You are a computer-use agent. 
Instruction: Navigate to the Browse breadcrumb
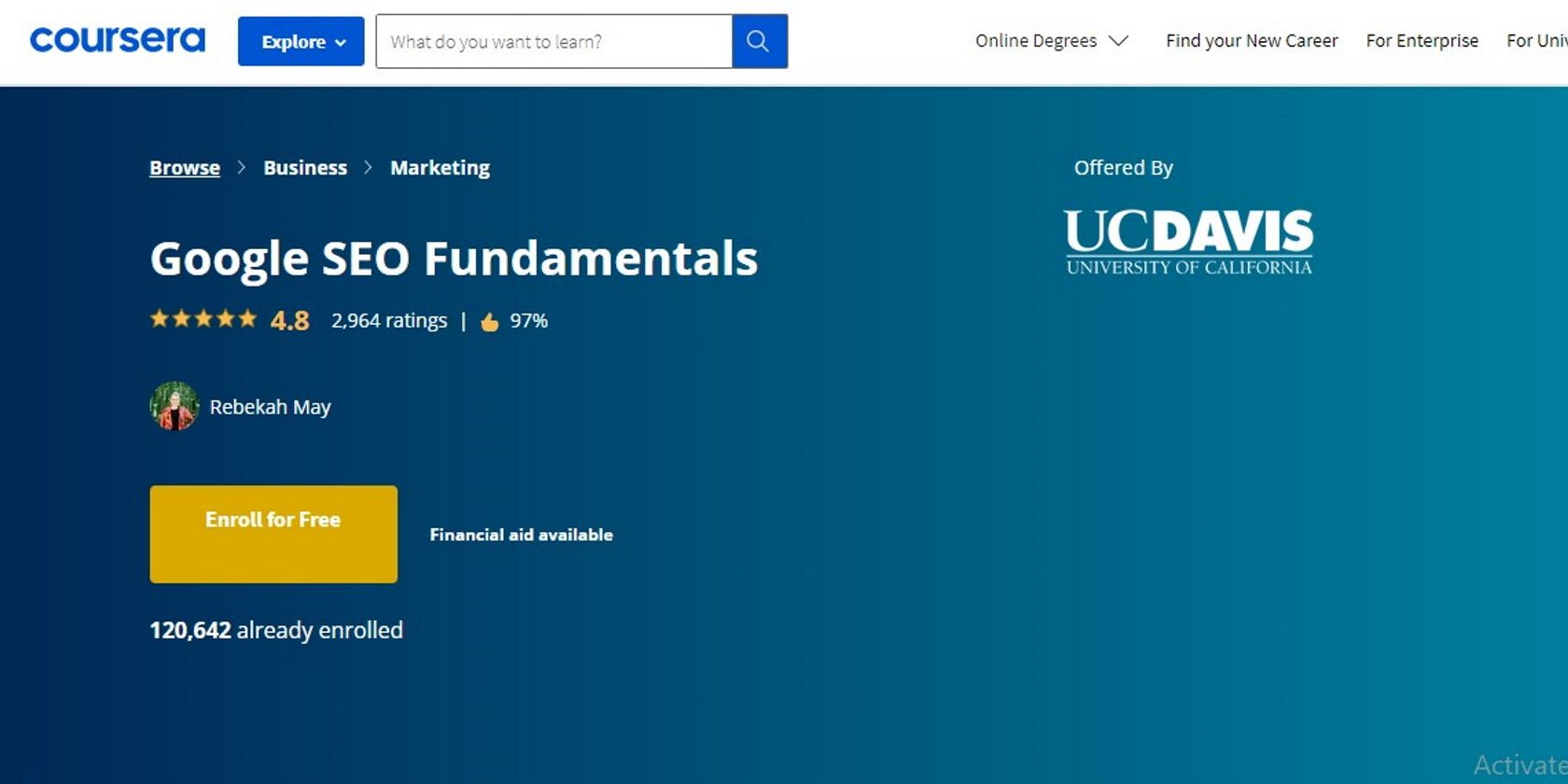[185, 168]
